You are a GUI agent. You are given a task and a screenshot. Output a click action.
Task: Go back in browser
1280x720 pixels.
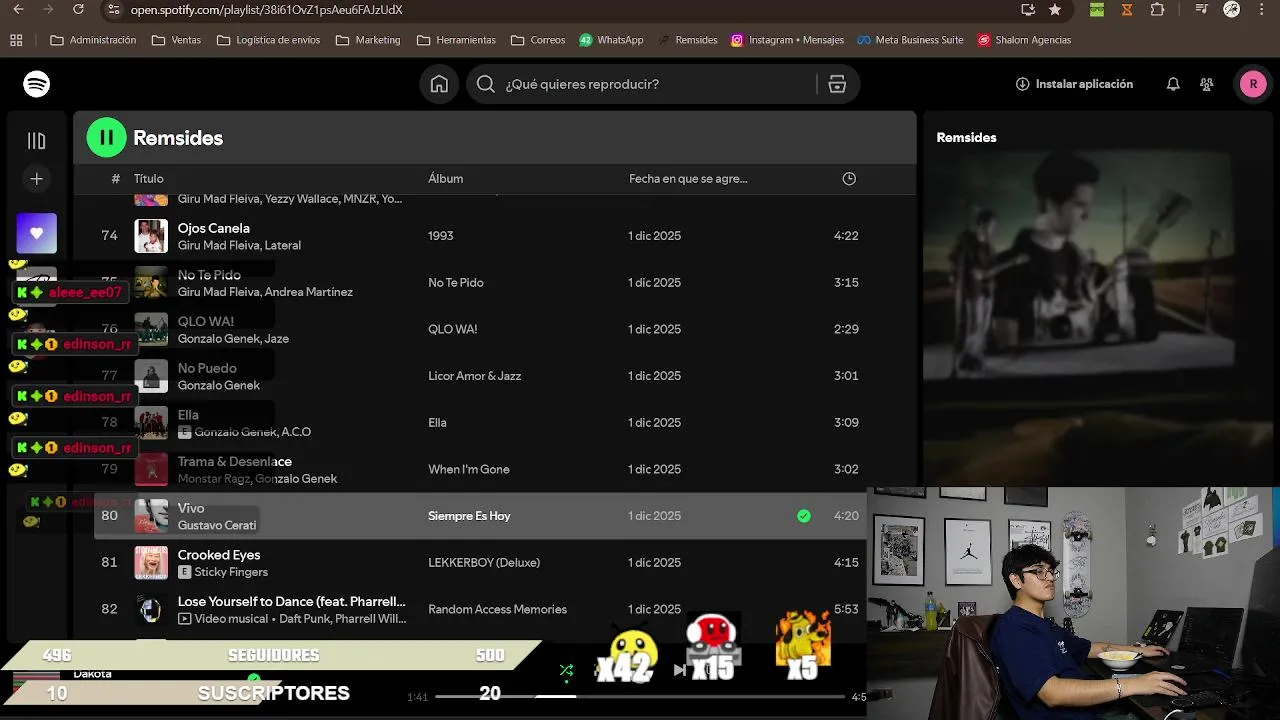(x=18, y=10)
